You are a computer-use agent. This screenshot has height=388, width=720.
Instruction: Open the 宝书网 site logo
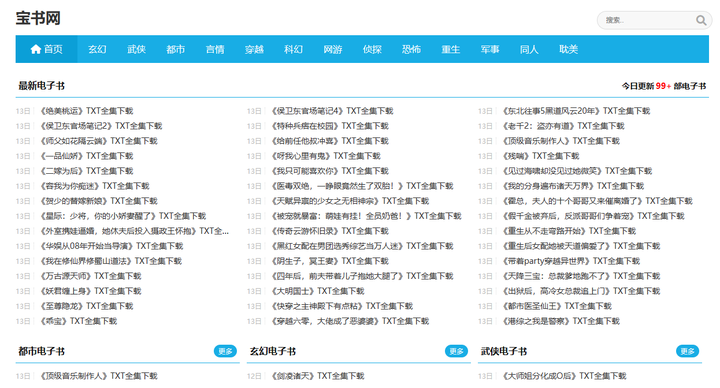coord(38,18)
